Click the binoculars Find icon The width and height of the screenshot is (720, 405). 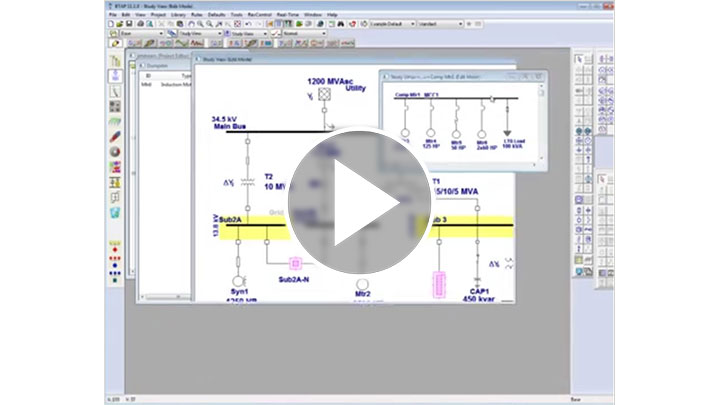341,24
